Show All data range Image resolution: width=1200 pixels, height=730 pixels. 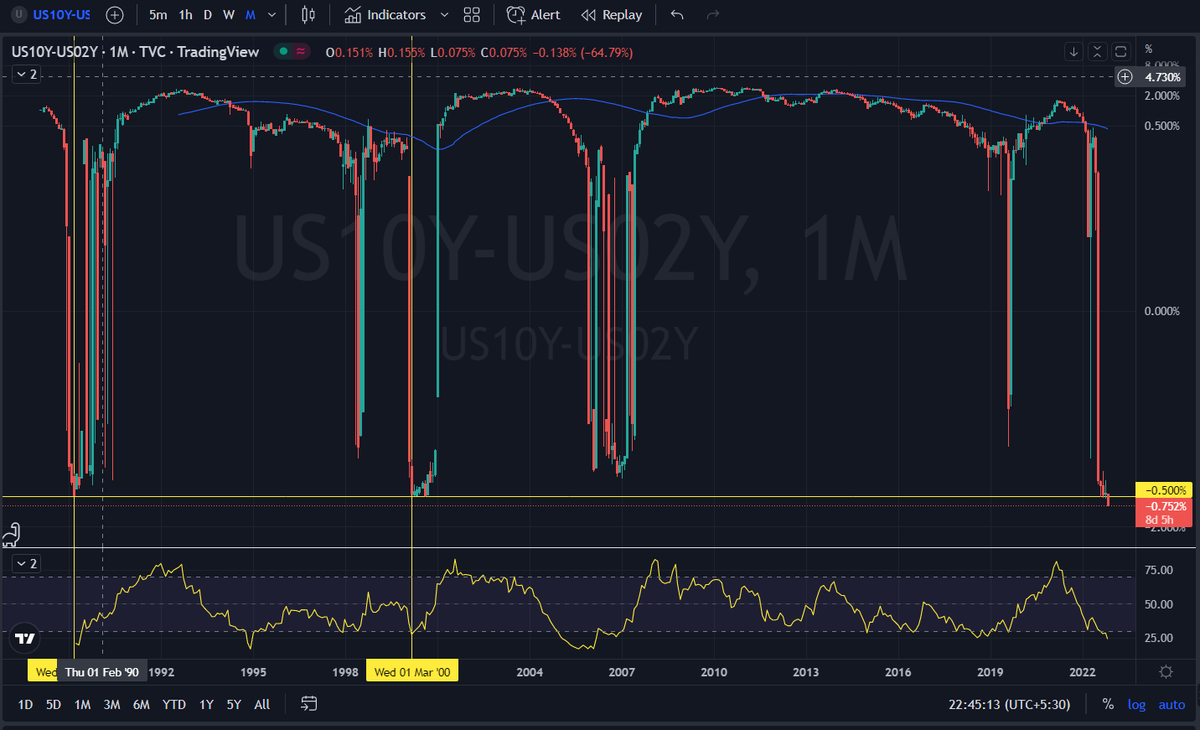coord(262,704)
